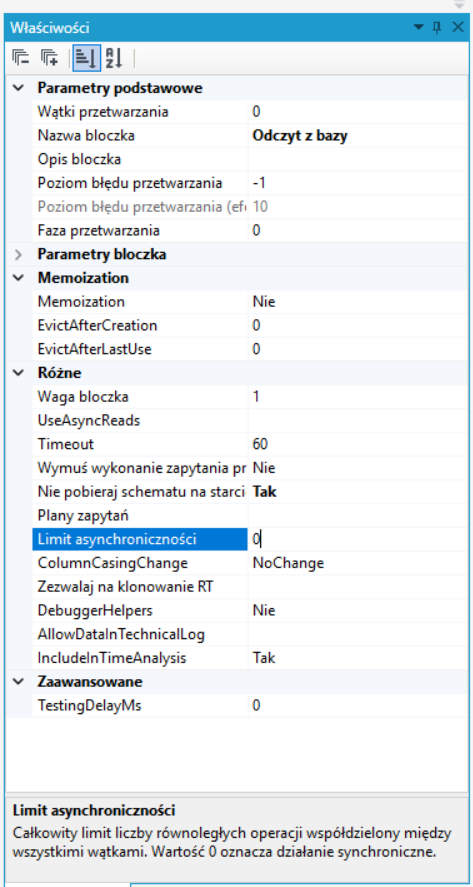Change the DebuggerHelpers value 'Nie'

point(357,611)
